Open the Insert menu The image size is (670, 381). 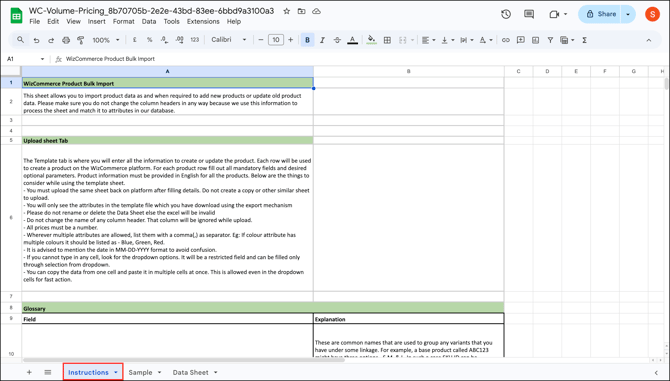(x=97, y=21)
